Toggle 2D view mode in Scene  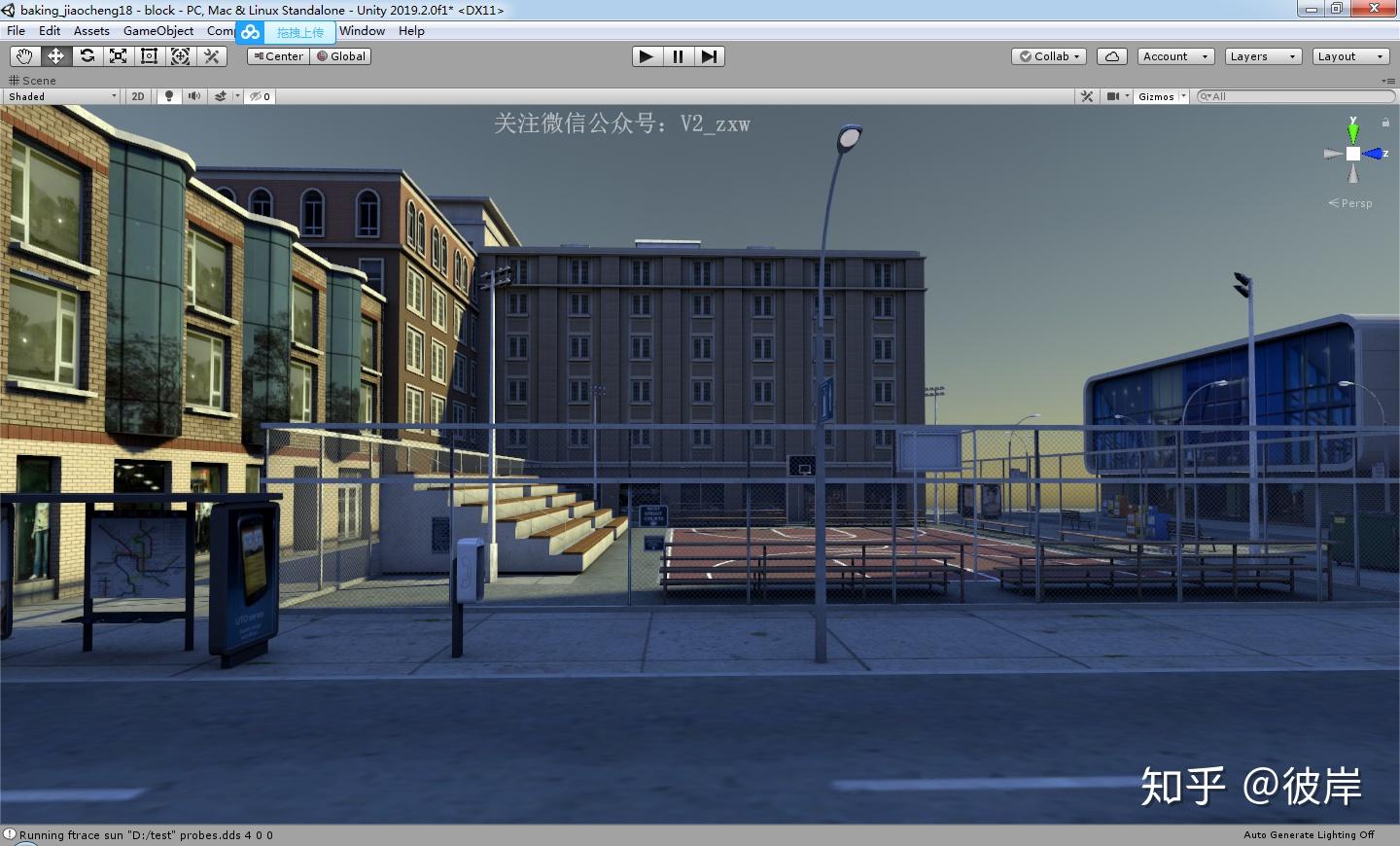138,96
